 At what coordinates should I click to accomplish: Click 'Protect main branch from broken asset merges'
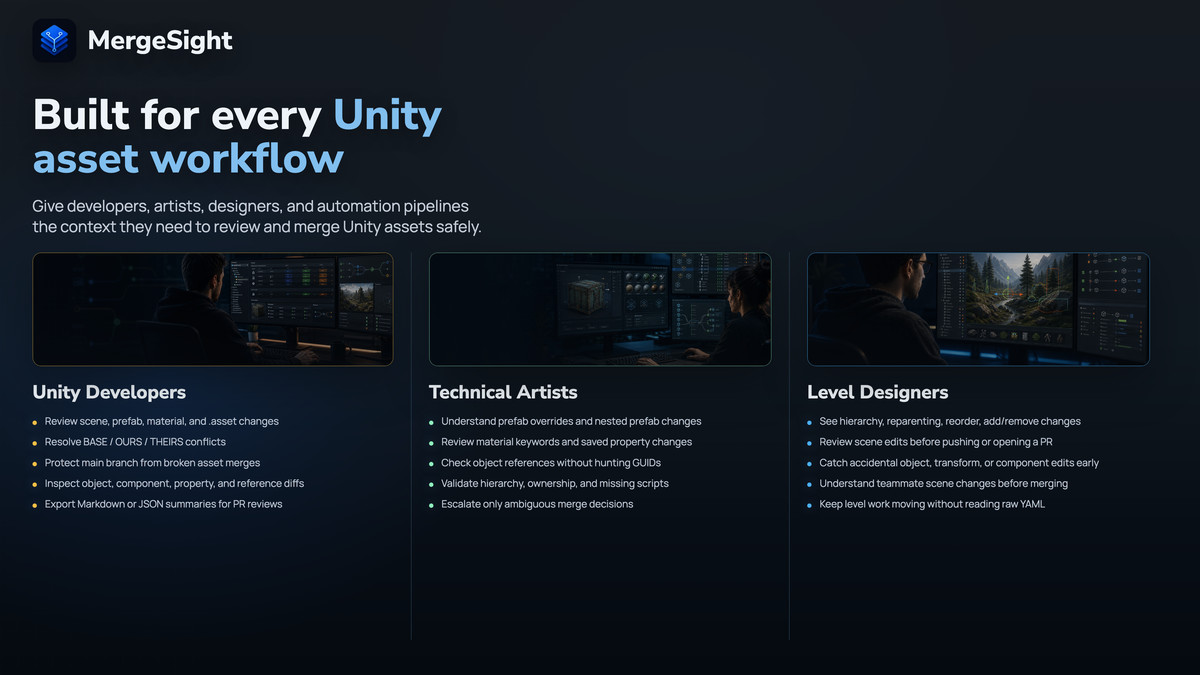pos(152,463)
